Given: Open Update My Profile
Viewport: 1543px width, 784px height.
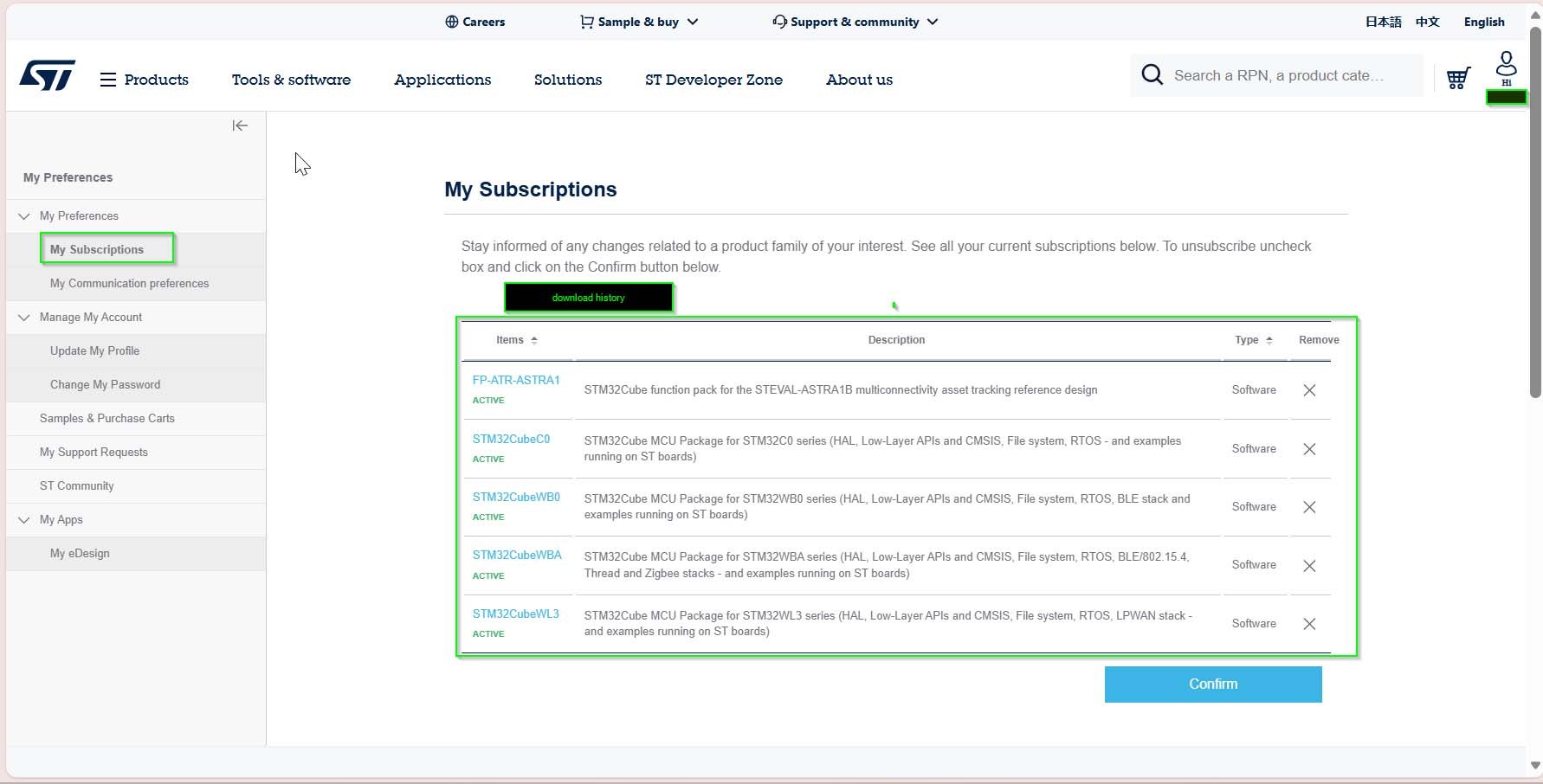Looking at the screenshot, I should 94,350.
